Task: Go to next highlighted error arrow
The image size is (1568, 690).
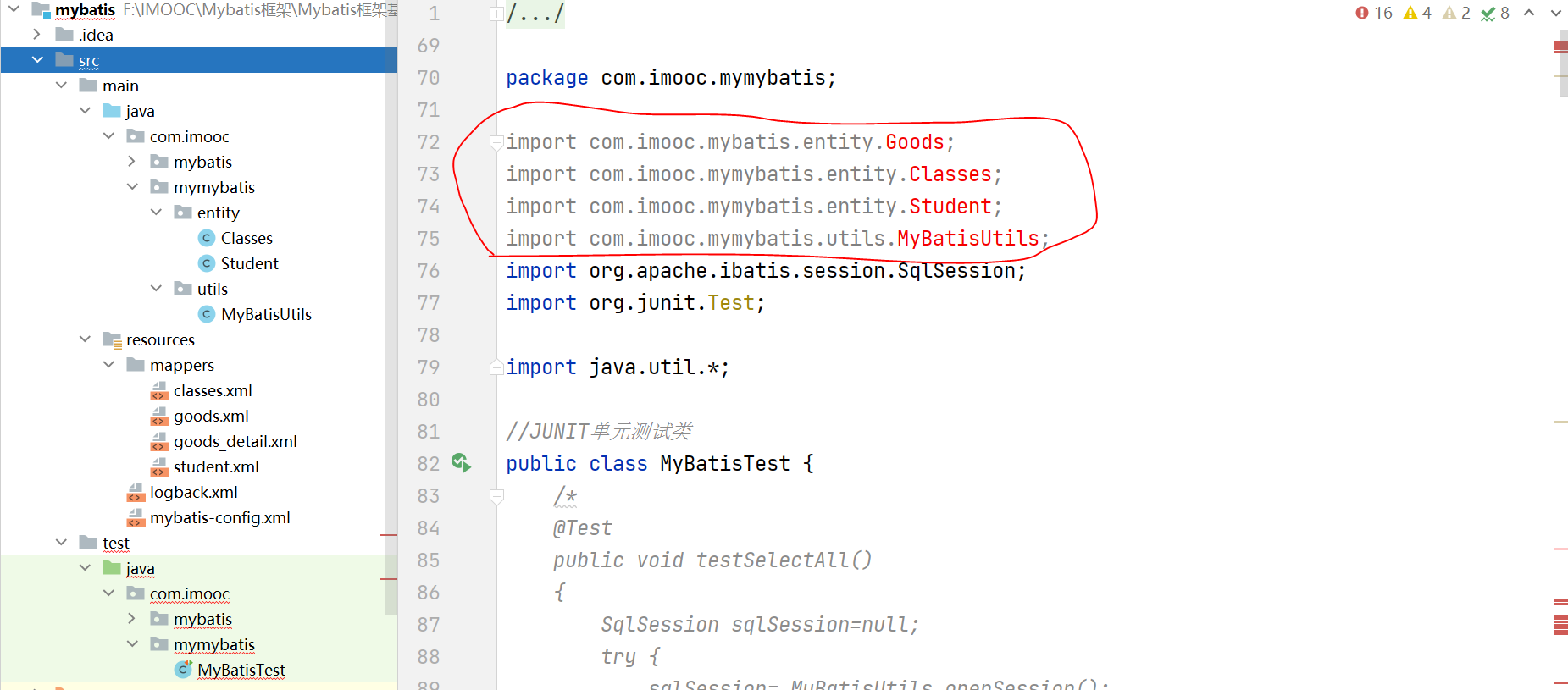Action: pyautogui.click(x=1556, y=13)
